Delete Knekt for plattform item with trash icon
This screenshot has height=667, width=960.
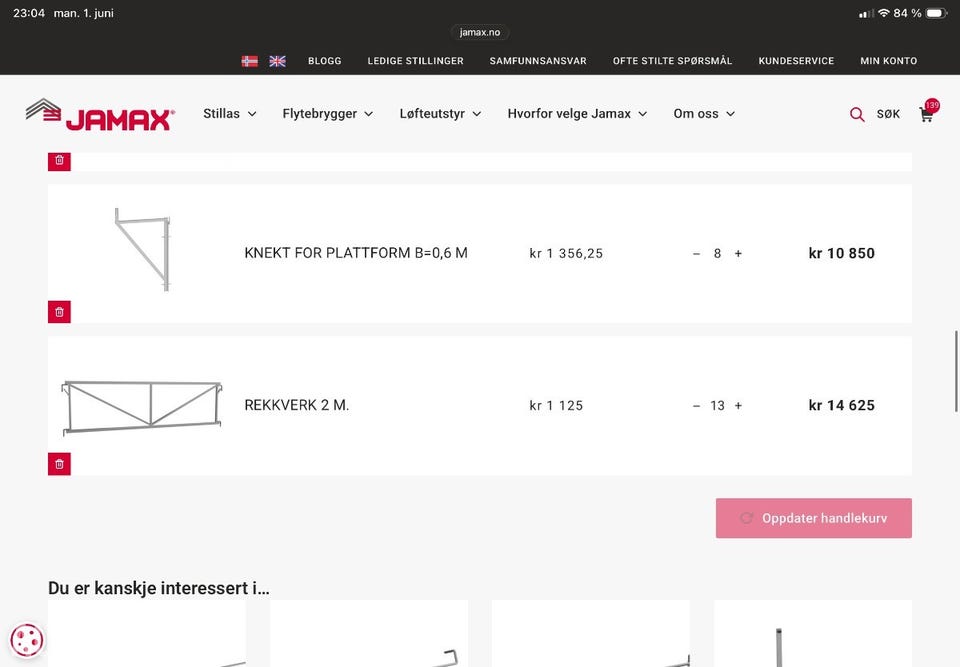pyautogui.click(x=59, y=312)
